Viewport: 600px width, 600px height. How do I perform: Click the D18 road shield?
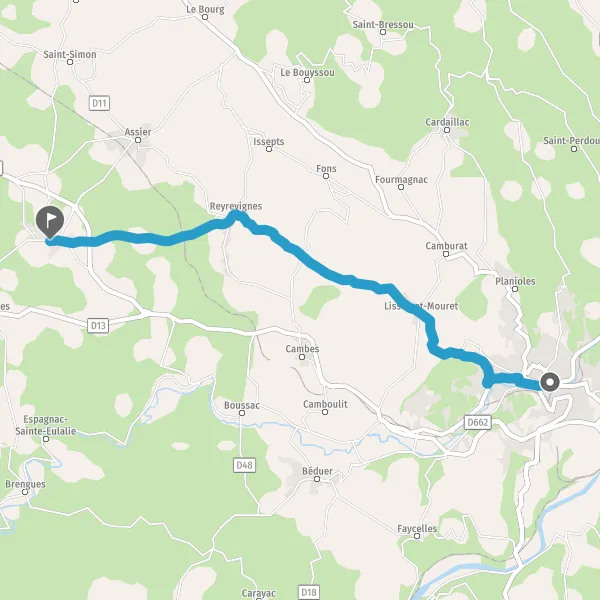coord(308,592)
